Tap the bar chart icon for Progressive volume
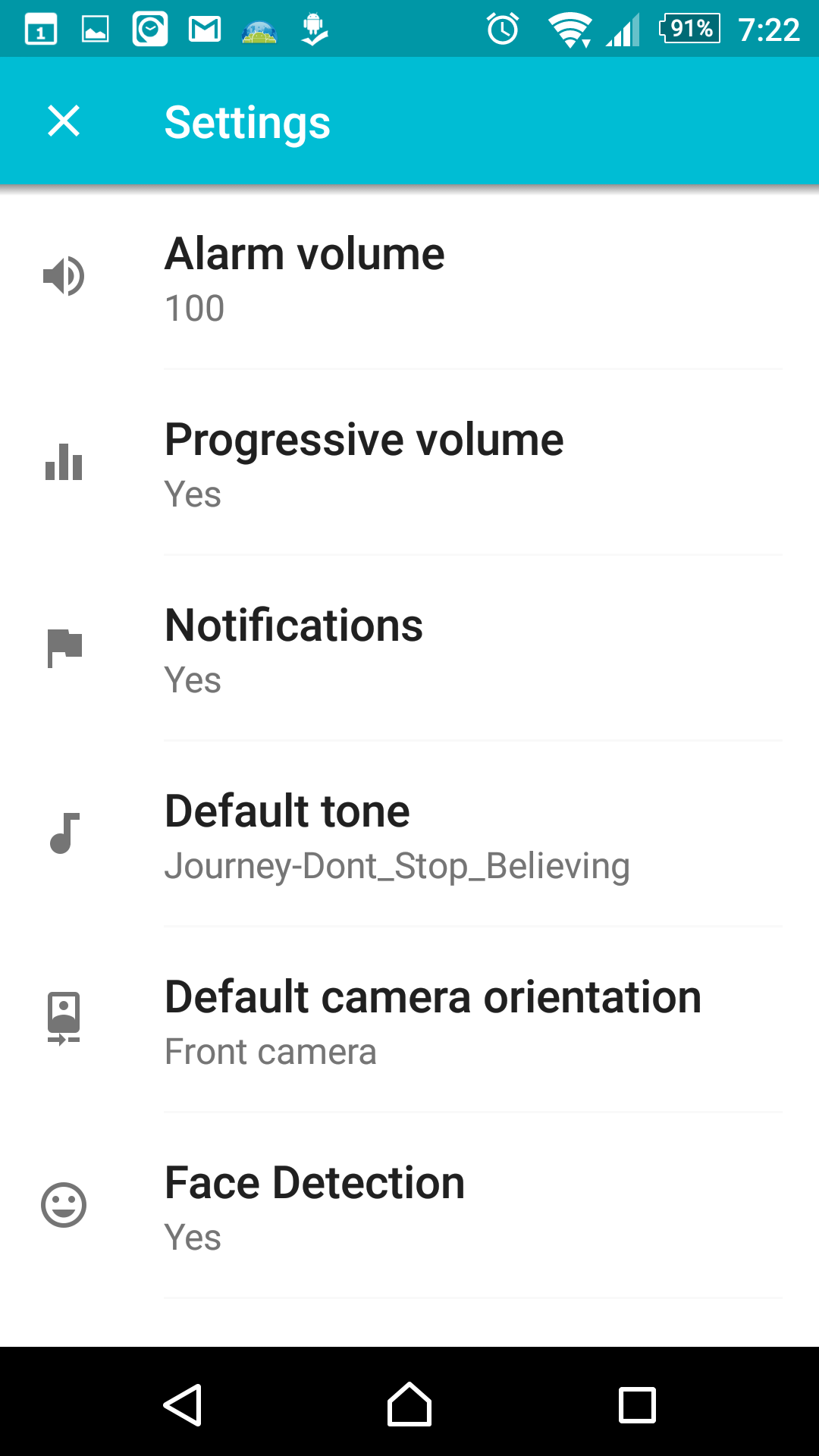This screenshot has width=819, height=1456. (64, 462)
